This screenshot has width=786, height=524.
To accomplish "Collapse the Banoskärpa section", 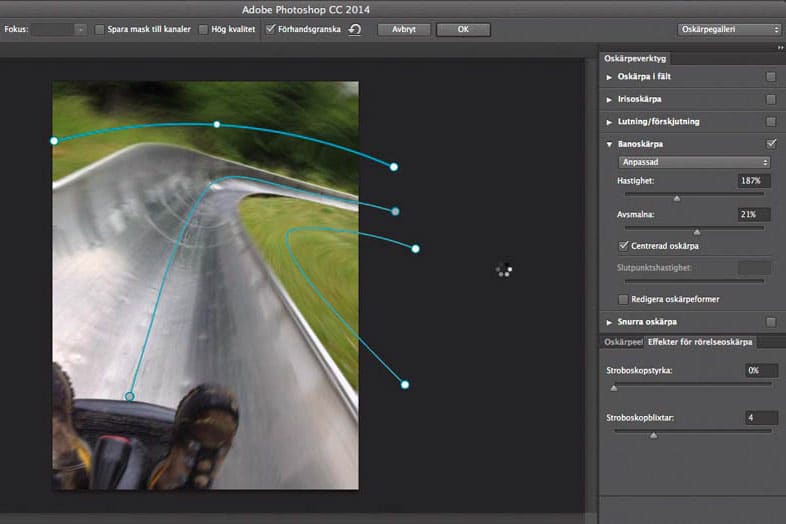I will tap(610, 144).
